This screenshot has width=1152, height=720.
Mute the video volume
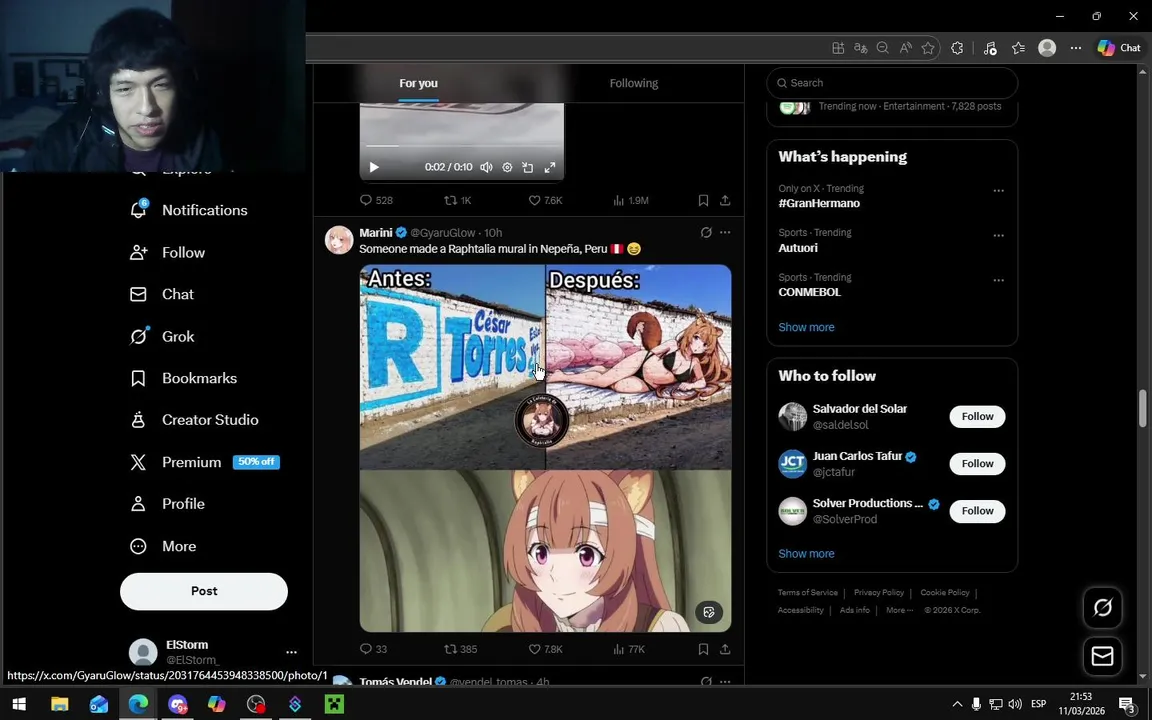pyautogui.click(x=486, y=168)
